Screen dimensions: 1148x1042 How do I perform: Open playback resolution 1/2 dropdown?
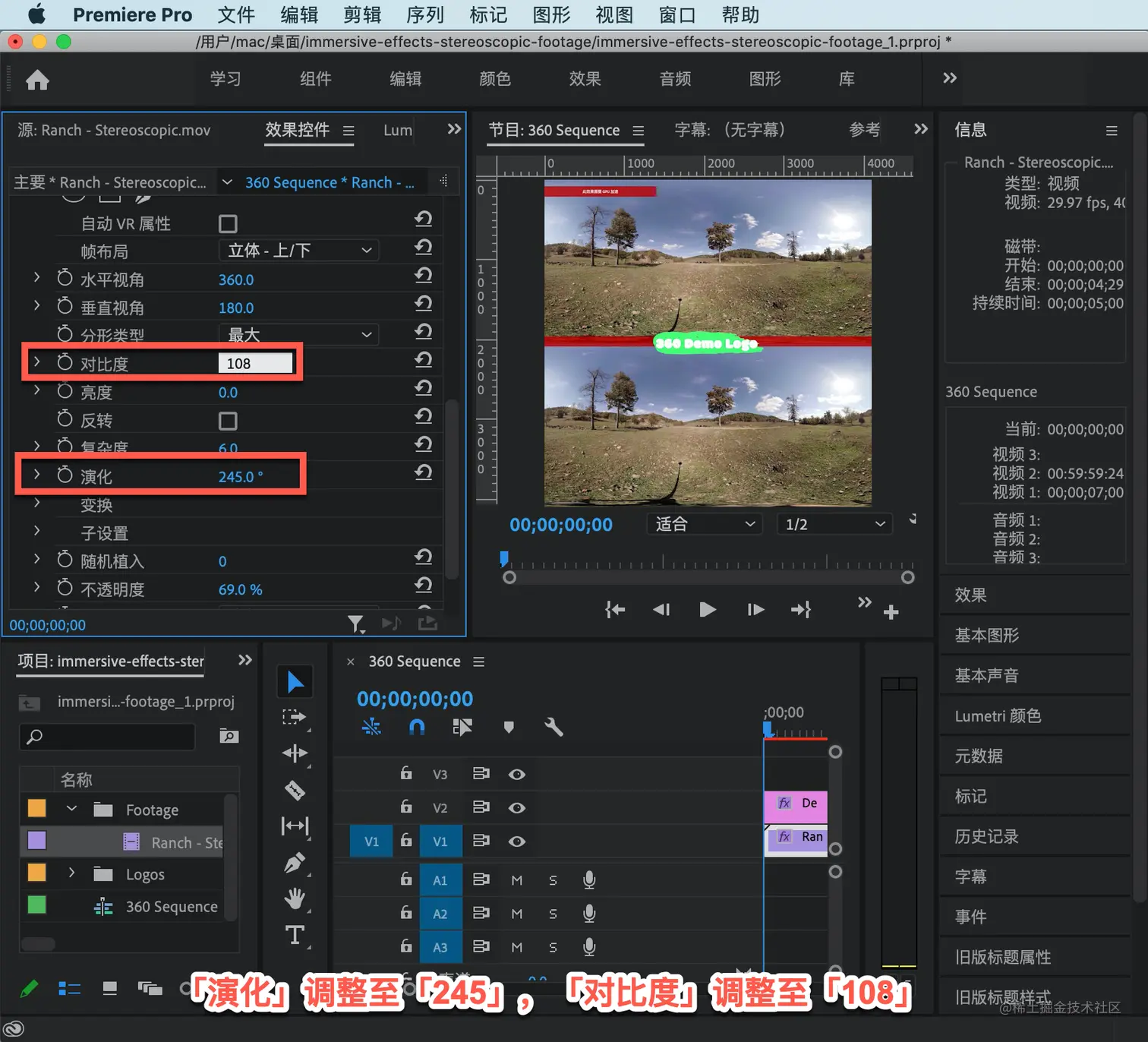click(x=834, y=524)
